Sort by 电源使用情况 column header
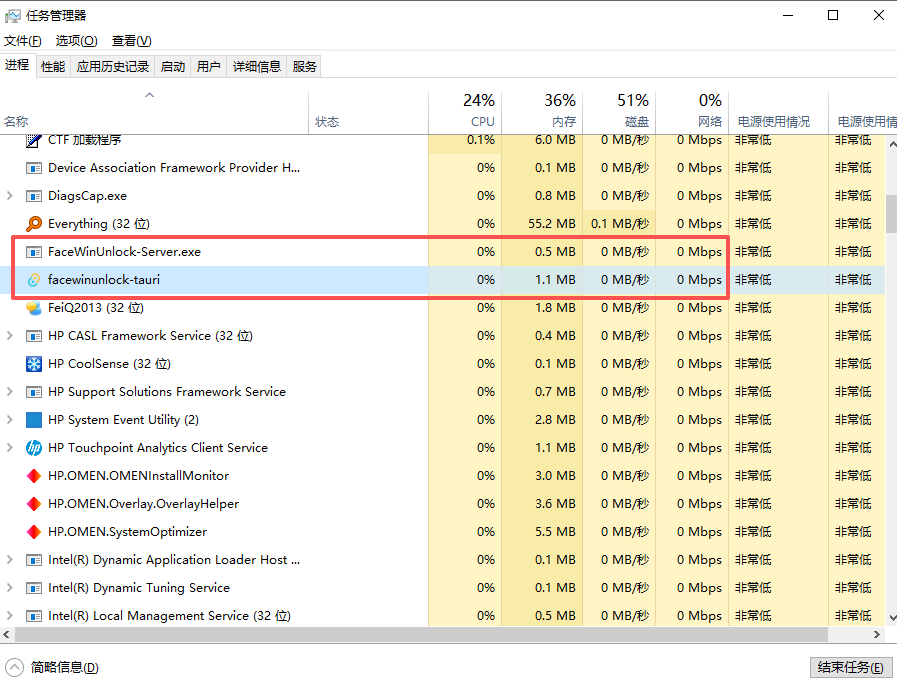Image resolution: width=897 pixels, height=691 pixels. pyautogui.click(x=779, y=113)
